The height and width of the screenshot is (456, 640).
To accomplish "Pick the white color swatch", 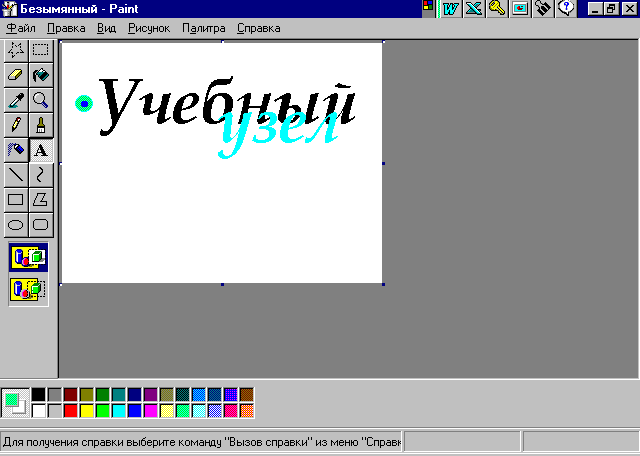I will coord(39,411).
